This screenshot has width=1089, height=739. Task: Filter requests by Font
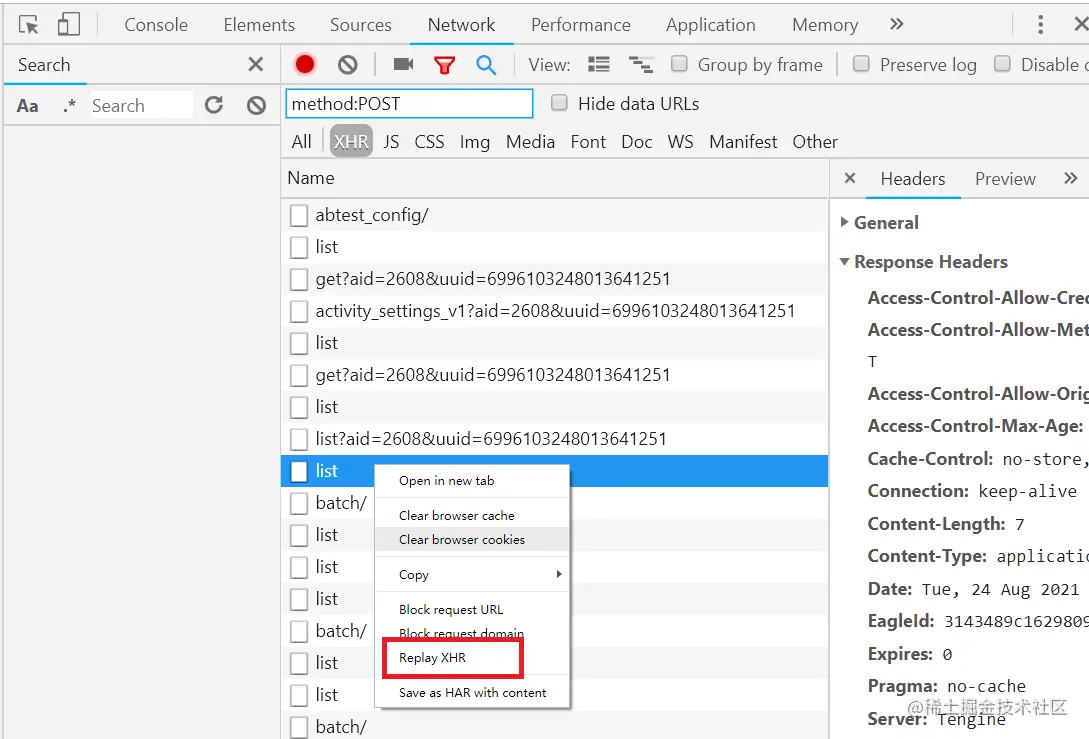(588, 142)
